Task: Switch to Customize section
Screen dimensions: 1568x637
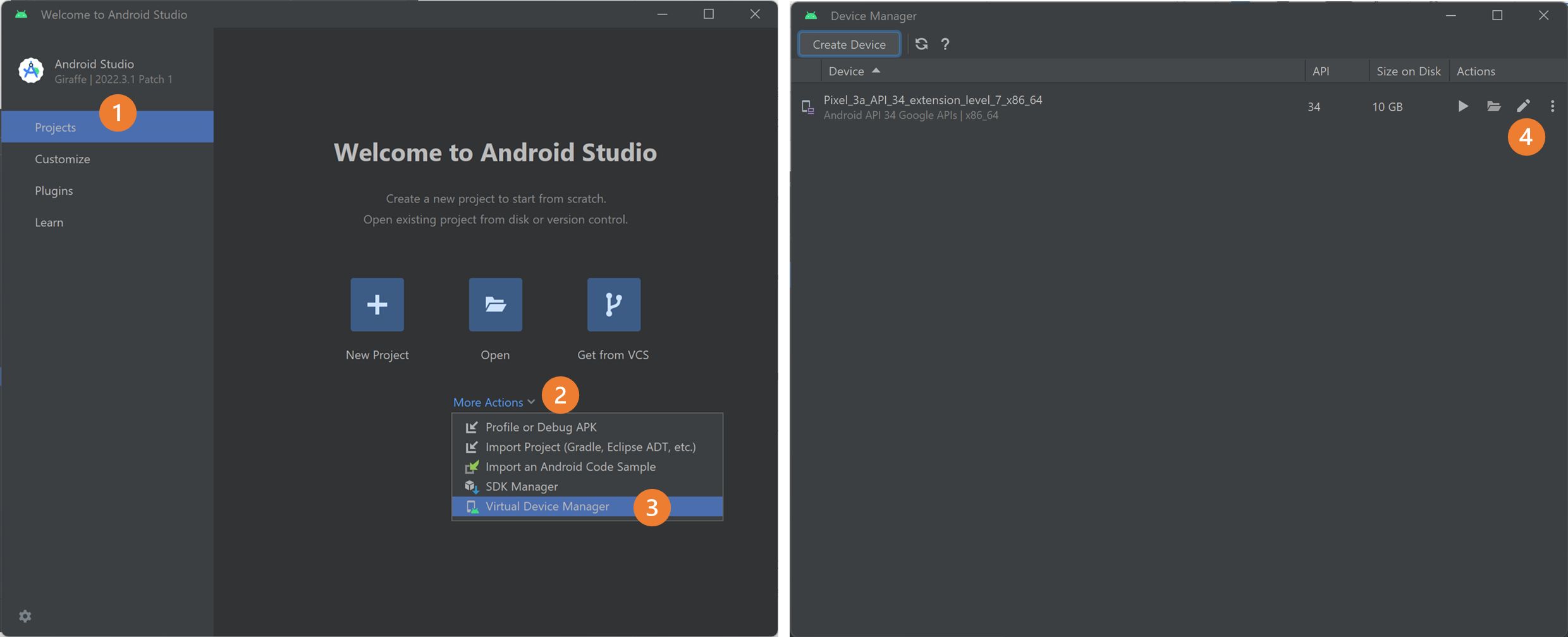Action: point(107,159)
